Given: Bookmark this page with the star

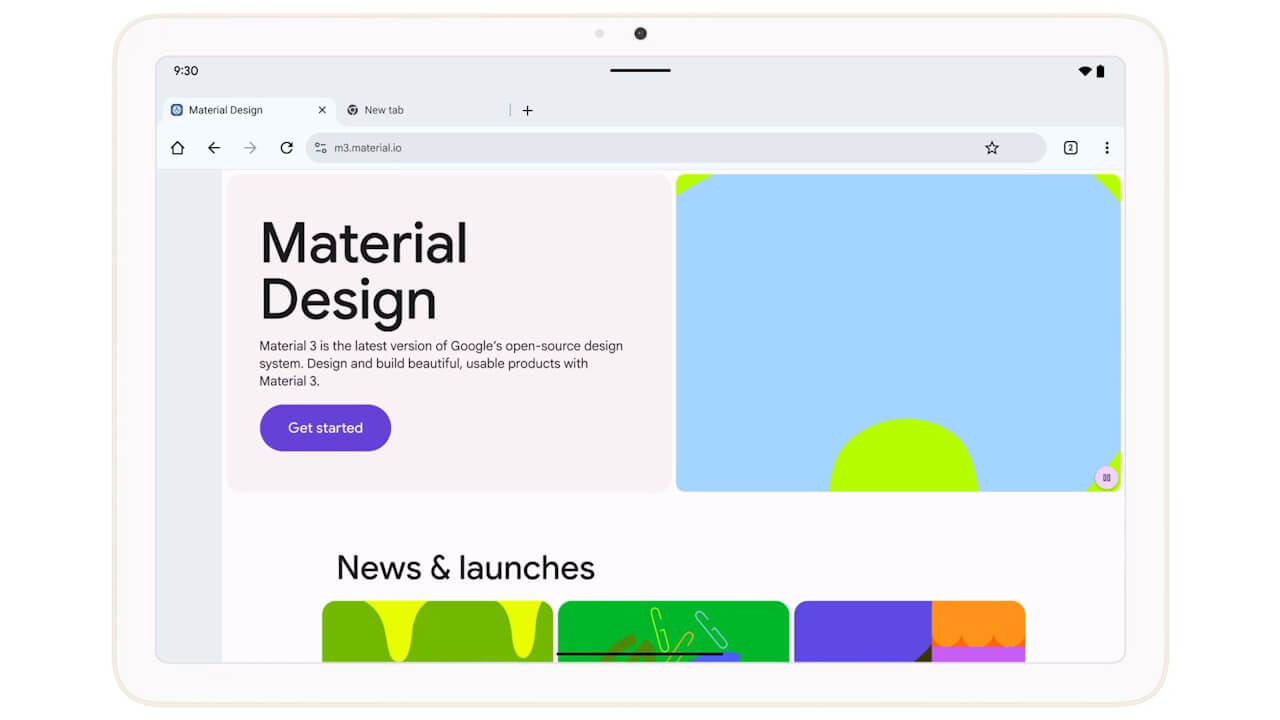Looking at the screenshot, I should tap(992, 148).
